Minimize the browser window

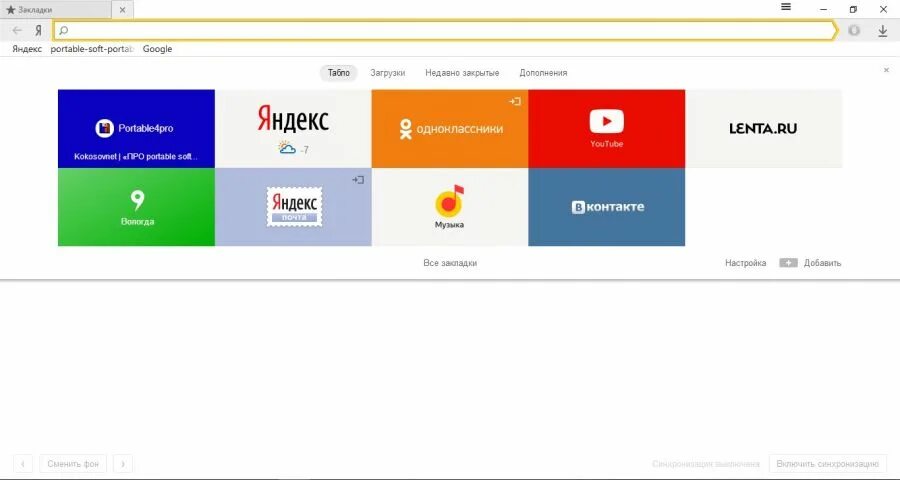coord(824,9)
